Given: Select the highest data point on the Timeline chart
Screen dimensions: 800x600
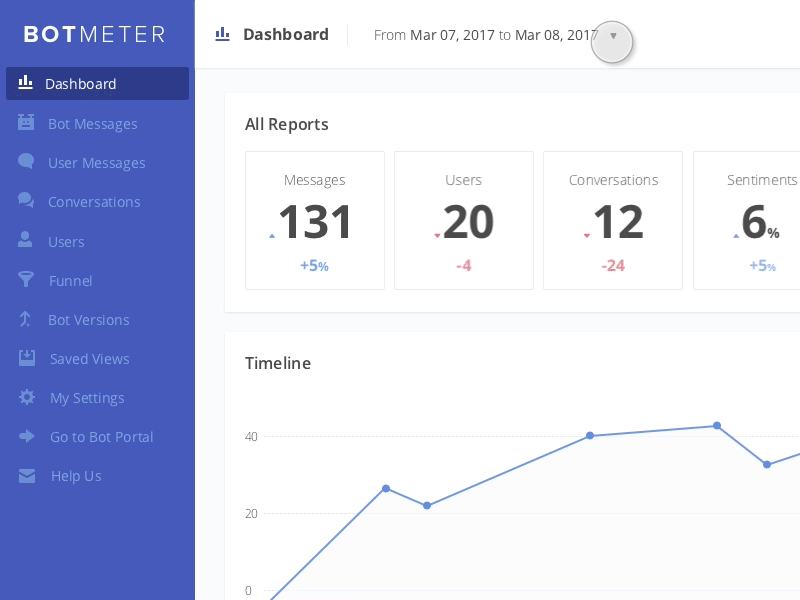Looking at the screenshot, I should (717, 426).
